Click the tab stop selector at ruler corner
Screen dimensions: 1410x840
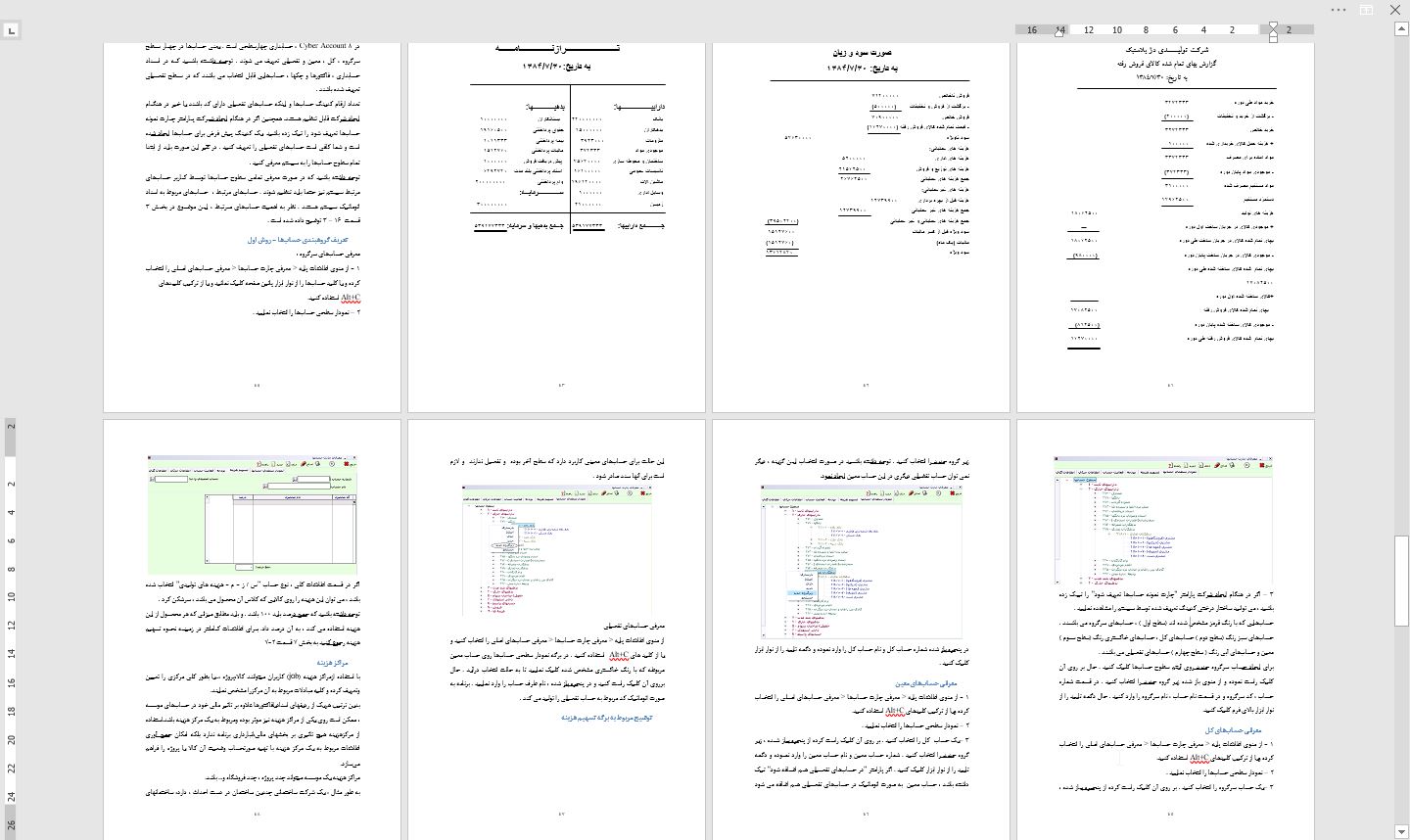(11, 30)
